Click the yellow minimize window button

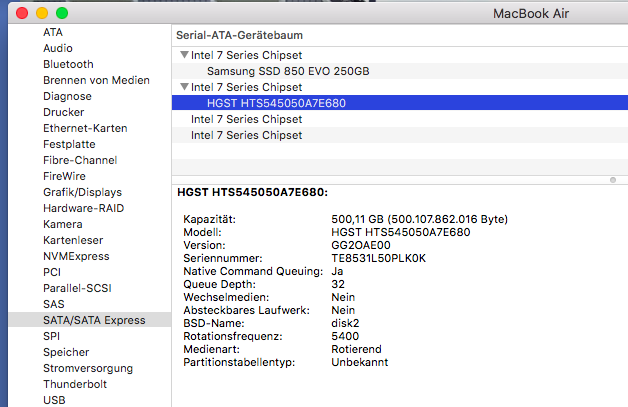(42, 13)
